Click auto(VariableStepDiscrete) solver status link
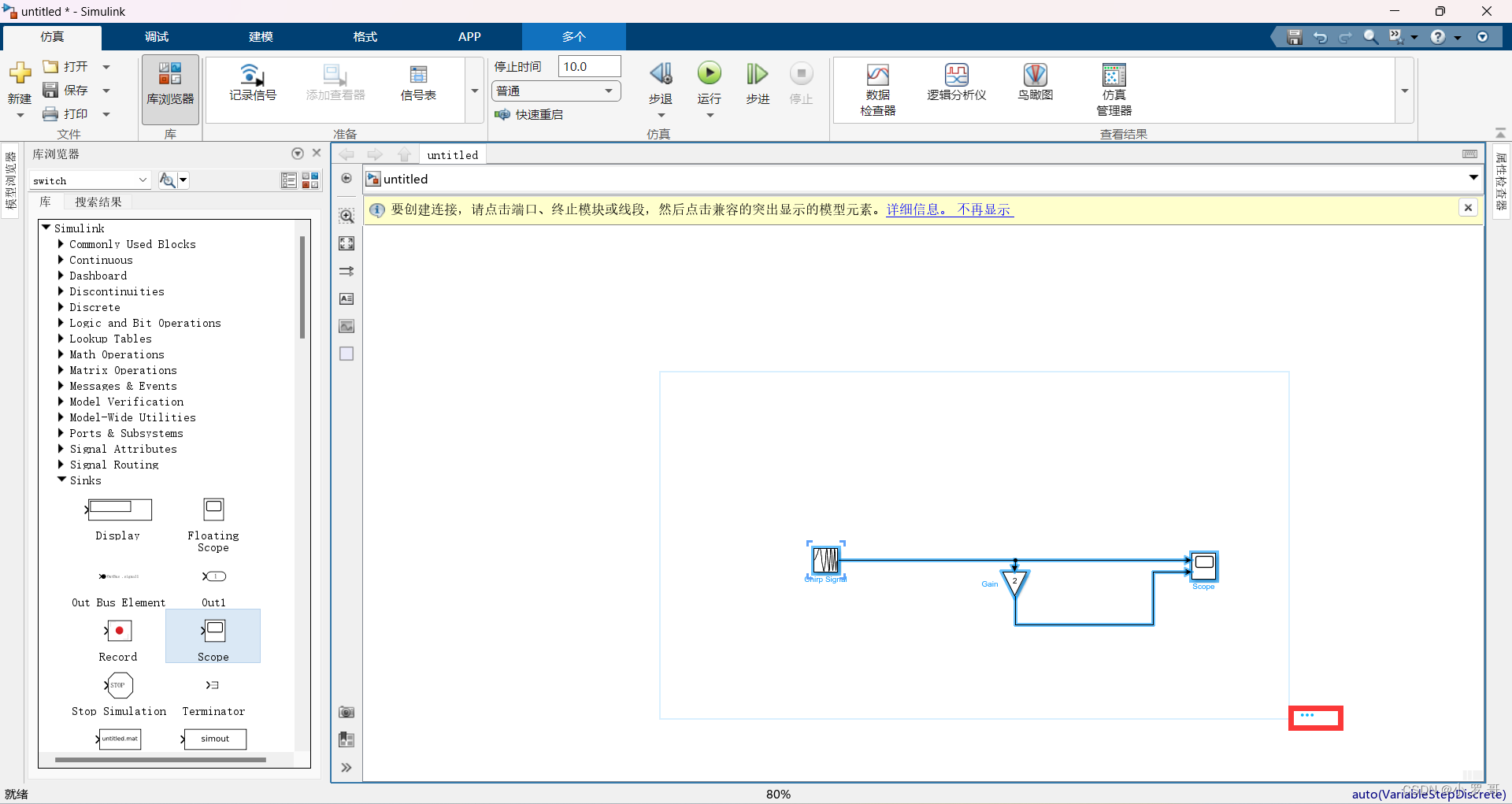This screenshot has width=1512, height=804. [1429, 794]
